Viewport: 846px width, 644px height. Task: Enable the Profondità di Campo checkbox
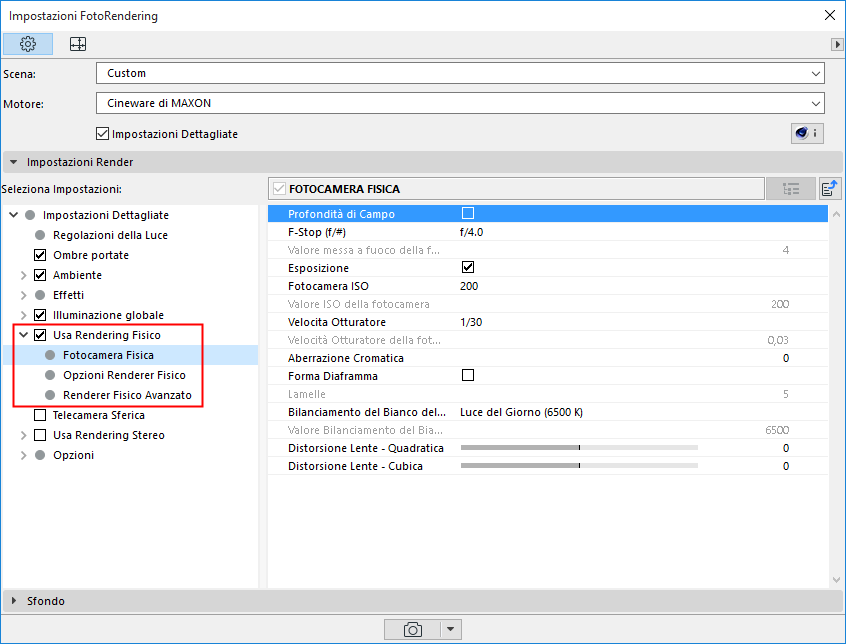[x=468, y=214]
